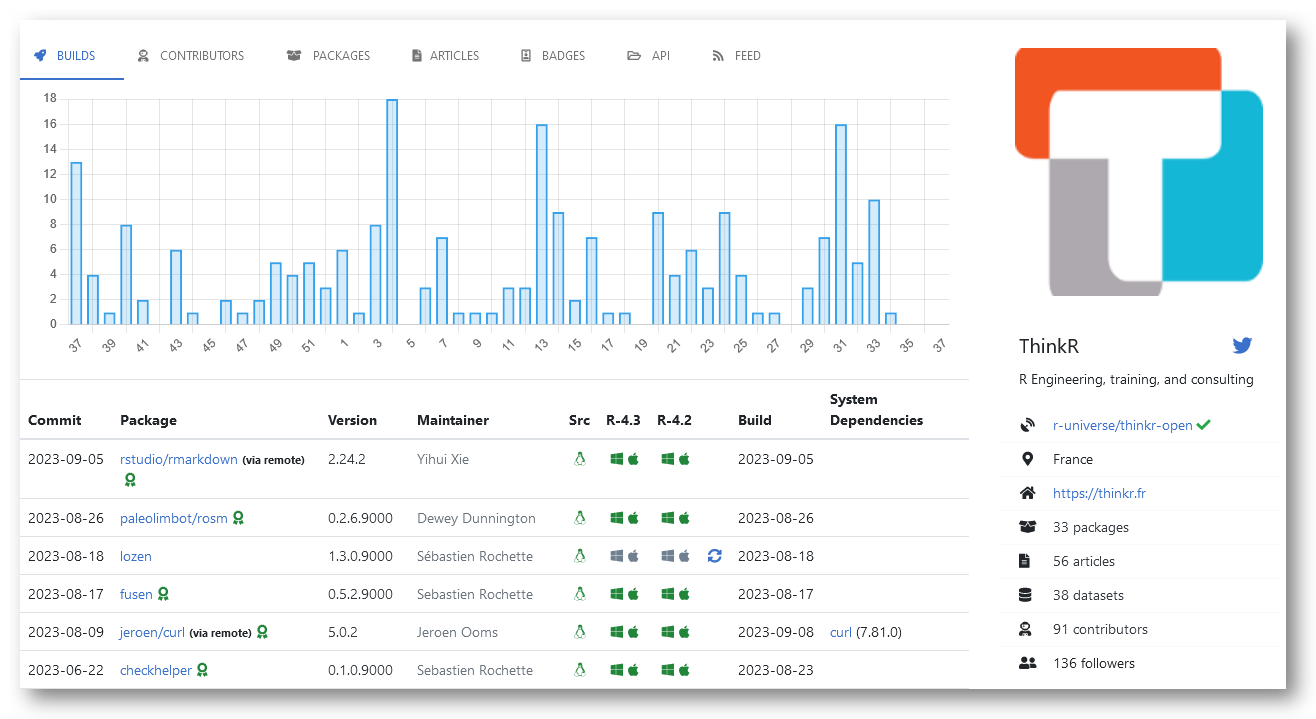Open the rstudio/rmarkdown package link
The height and width of the screenshot is (719, 1316).
[178, 459]
